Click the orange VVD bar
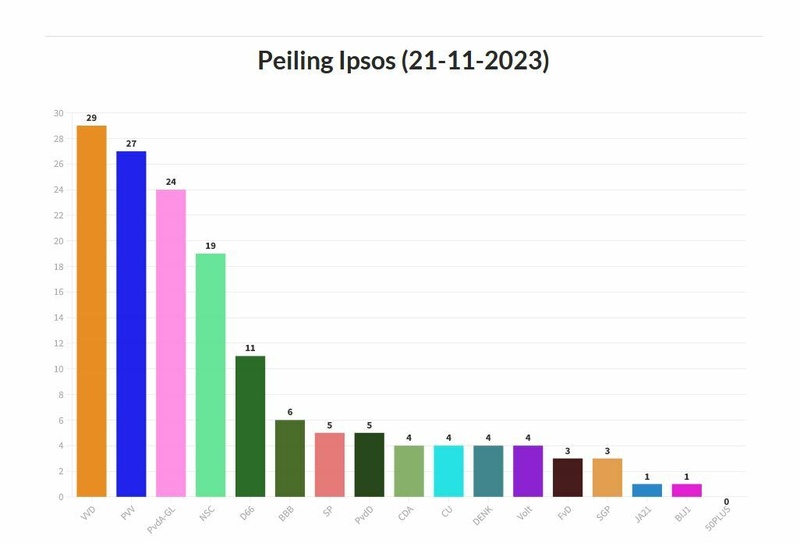800x543 pixels. tap(91, 310)
